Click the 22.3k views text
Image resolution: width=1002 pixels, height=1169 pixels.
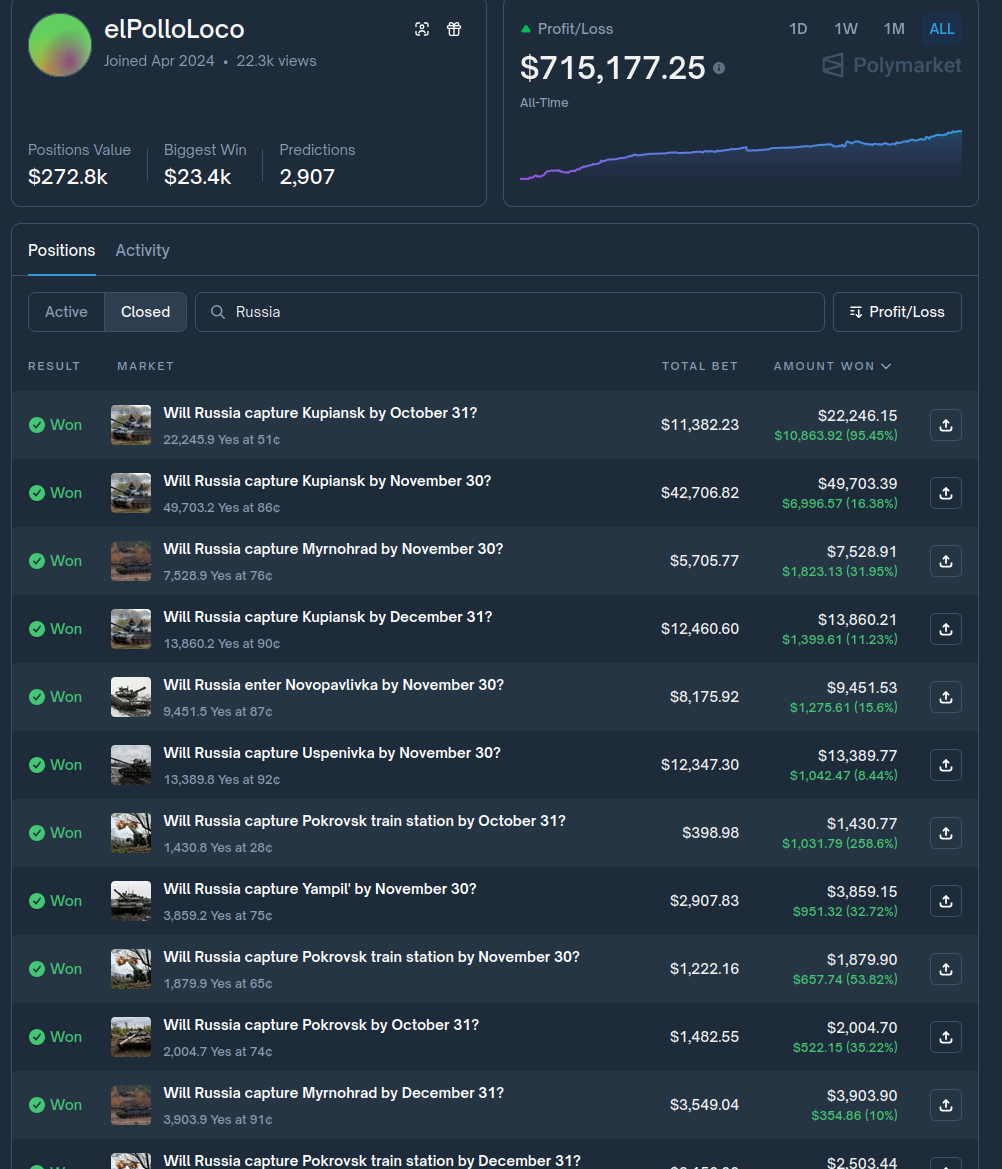click(276, 61)
